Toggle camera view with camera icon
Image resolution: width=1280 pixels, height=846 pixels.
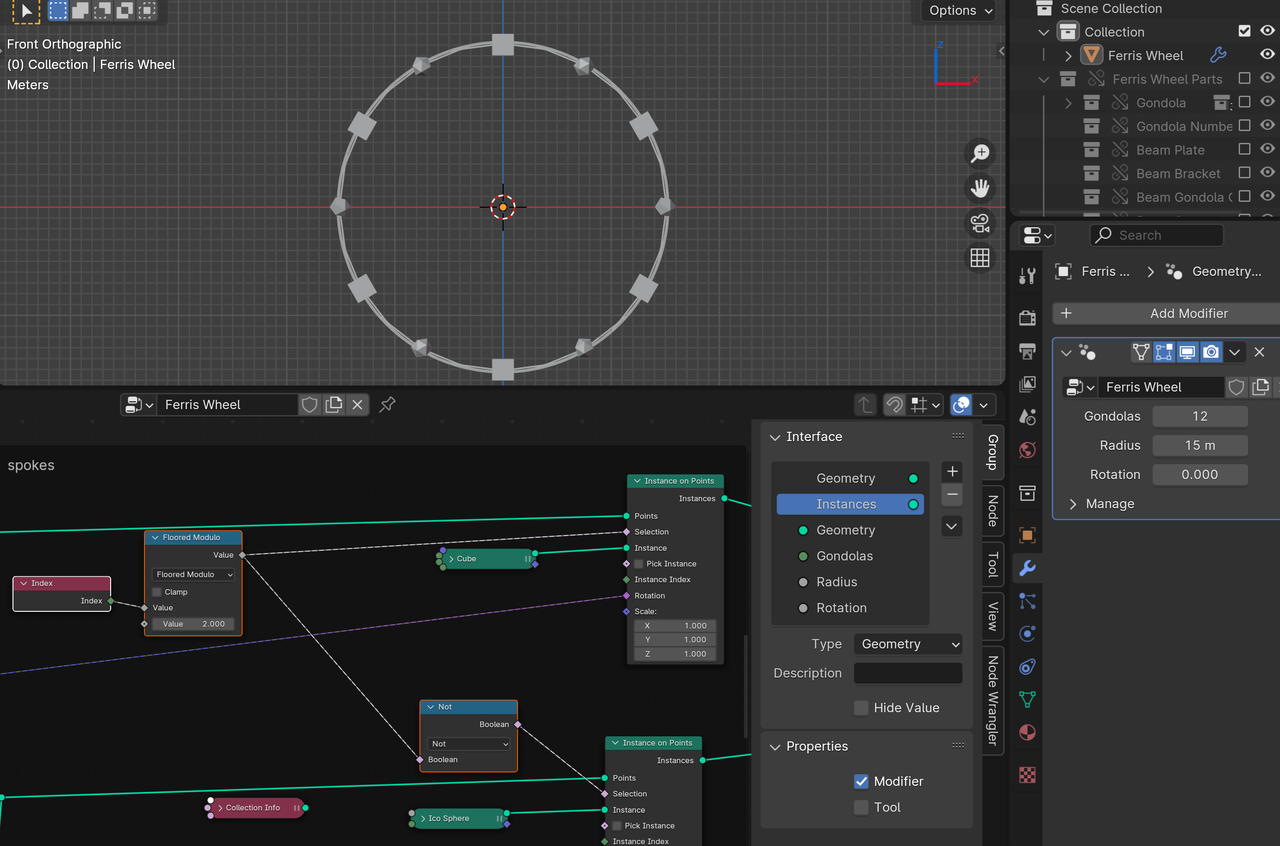[980, 223]
